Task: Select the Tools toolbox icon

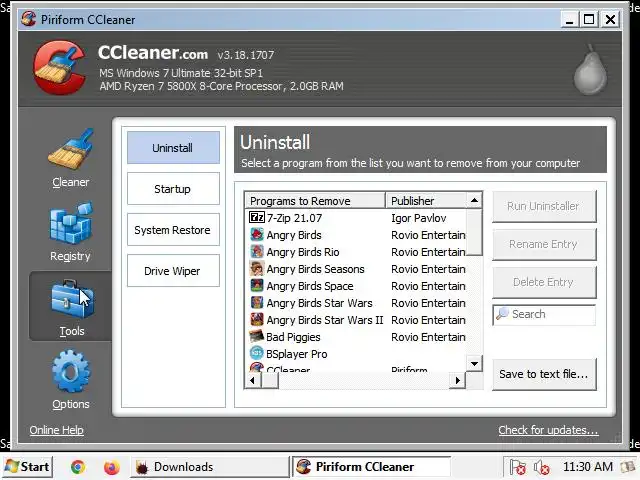Action: click(x=72, y=299)
